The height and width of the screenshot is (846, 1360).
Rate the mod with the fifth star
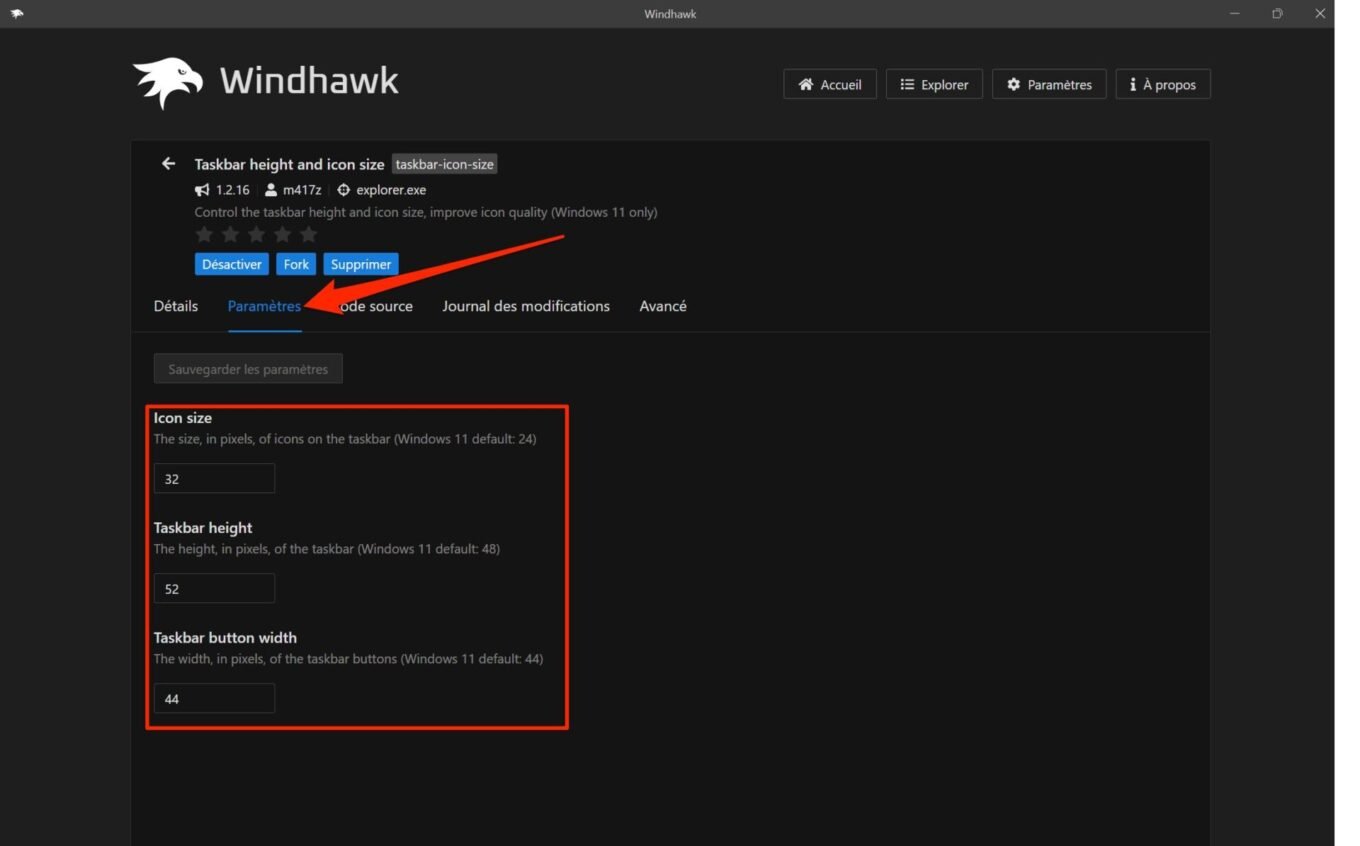click(308, 234)
